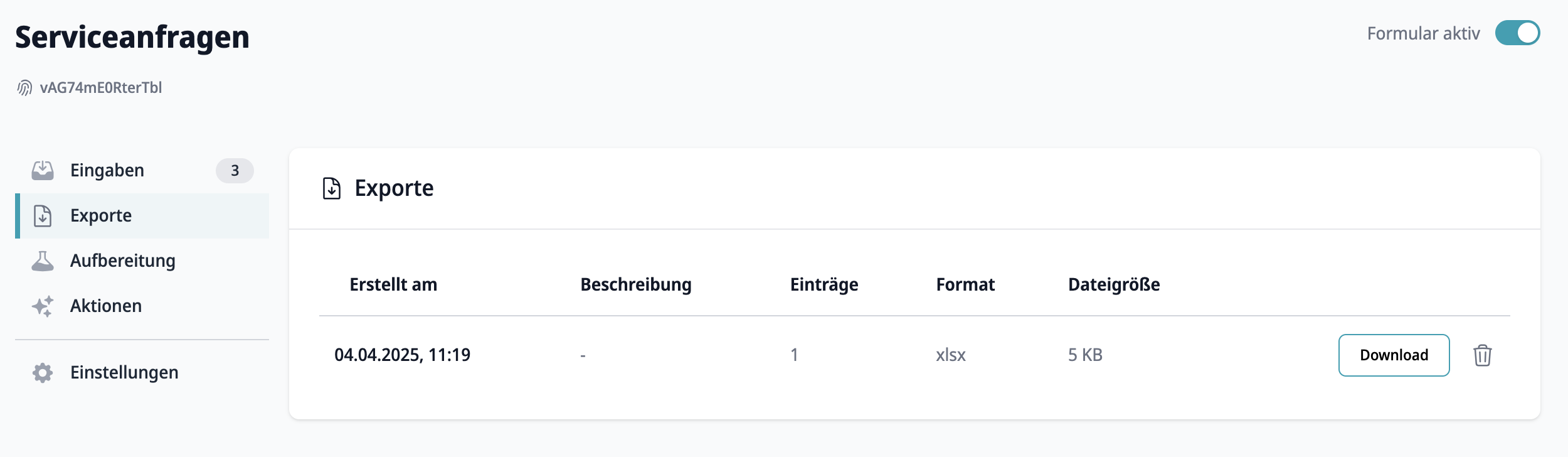Click the Eingaben count badge 3
The height and width of the screenshot is (457, 1568).
click(x=235, y=171)
